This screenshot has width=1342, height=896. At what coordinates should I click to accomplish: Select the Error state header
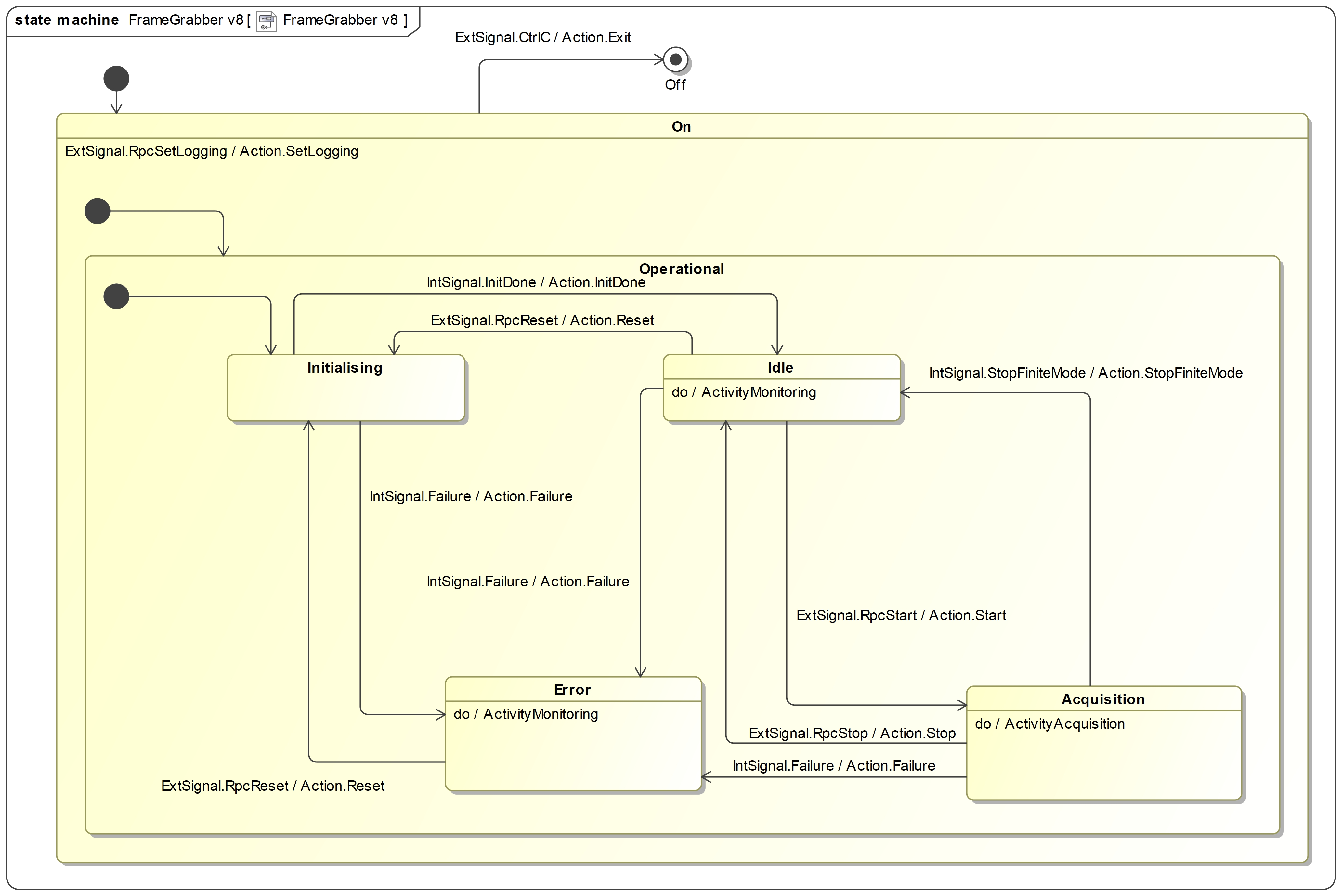(x=572, y=690)
